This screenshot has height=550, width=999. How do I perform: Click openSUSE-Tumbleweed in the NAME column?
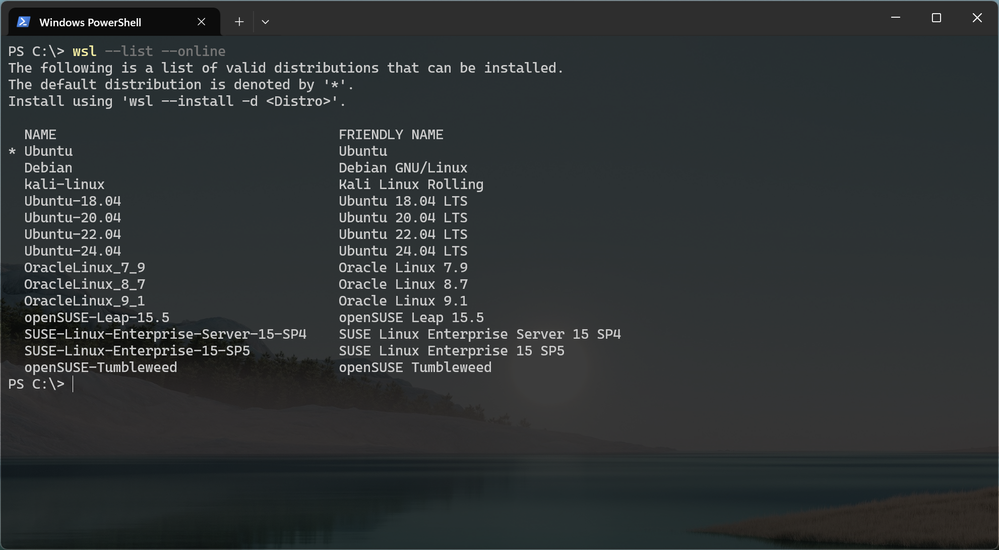point(100,367)
